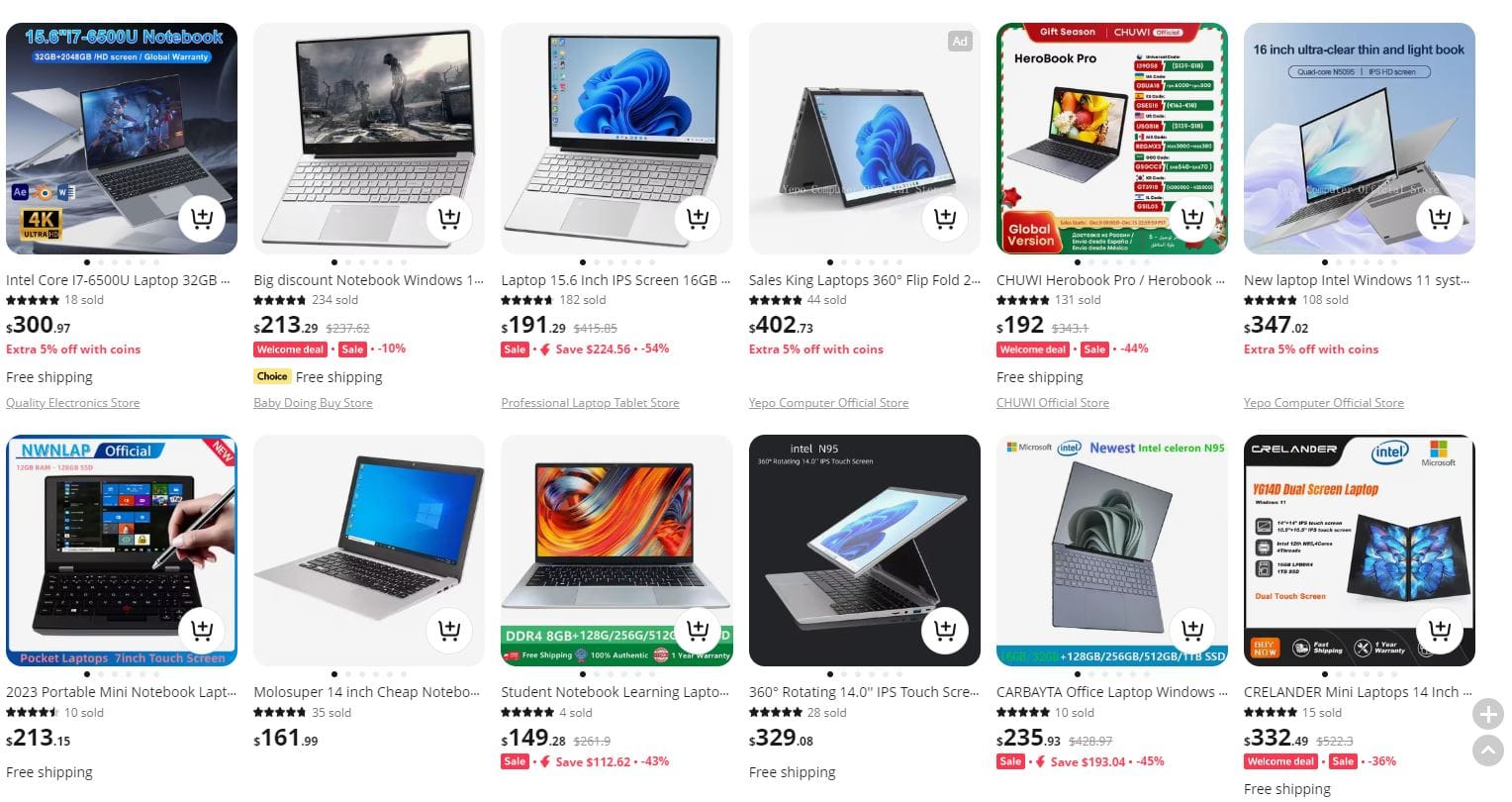Click the back-to-top arrow button
This screenshot has height=802, width=1512.
click(x=1488, y=751)
